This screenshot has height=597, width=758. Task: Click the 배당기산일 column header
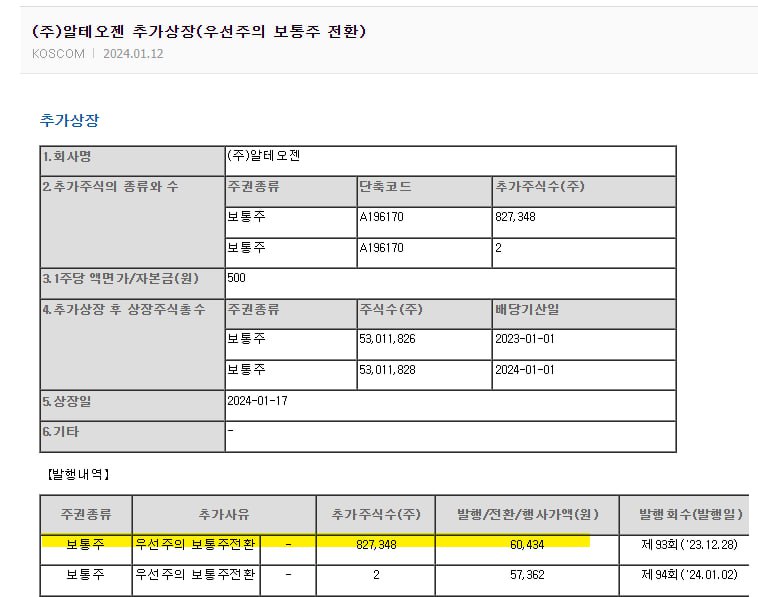click(527, 309)
